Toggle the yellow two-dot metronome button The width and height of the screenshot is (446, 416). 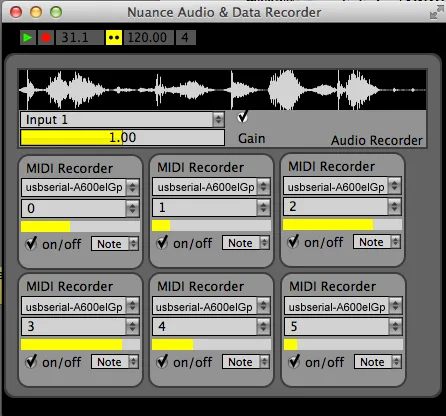[114, 38]
